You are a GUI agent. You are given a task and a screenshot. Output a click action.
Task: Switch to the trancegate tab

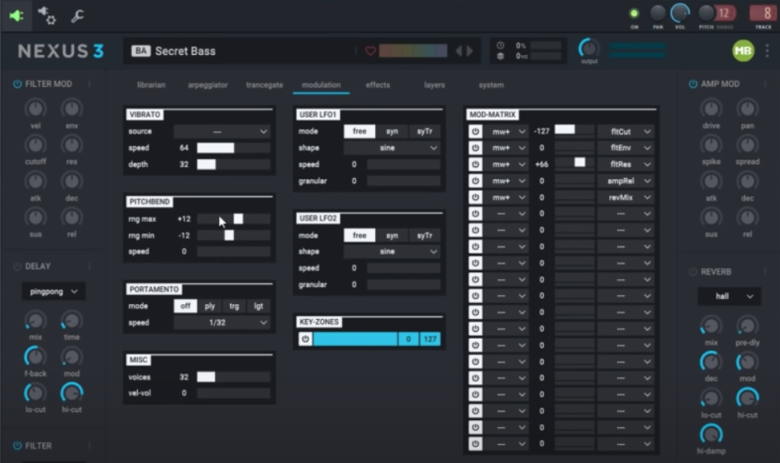[x=265, y=85]
